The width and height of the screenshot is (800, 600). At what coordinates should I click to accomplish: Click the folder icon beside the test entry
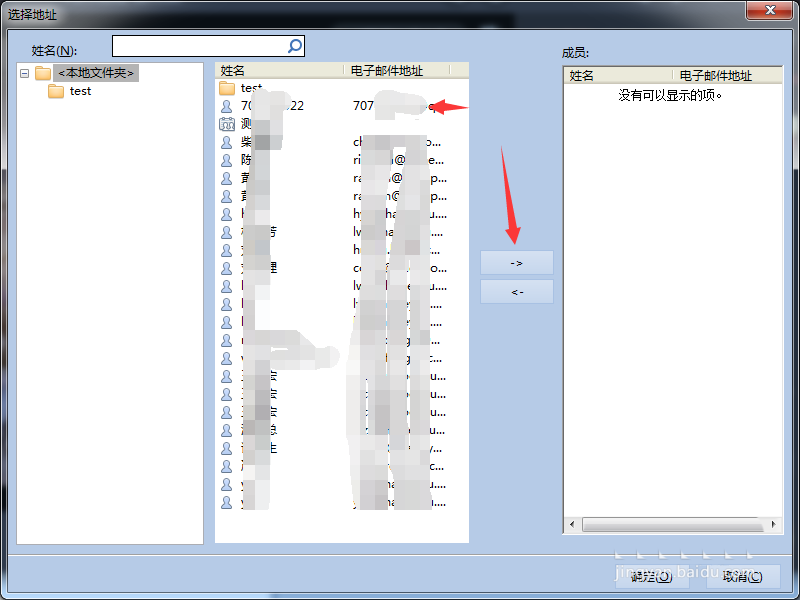(x=226, y=88)
